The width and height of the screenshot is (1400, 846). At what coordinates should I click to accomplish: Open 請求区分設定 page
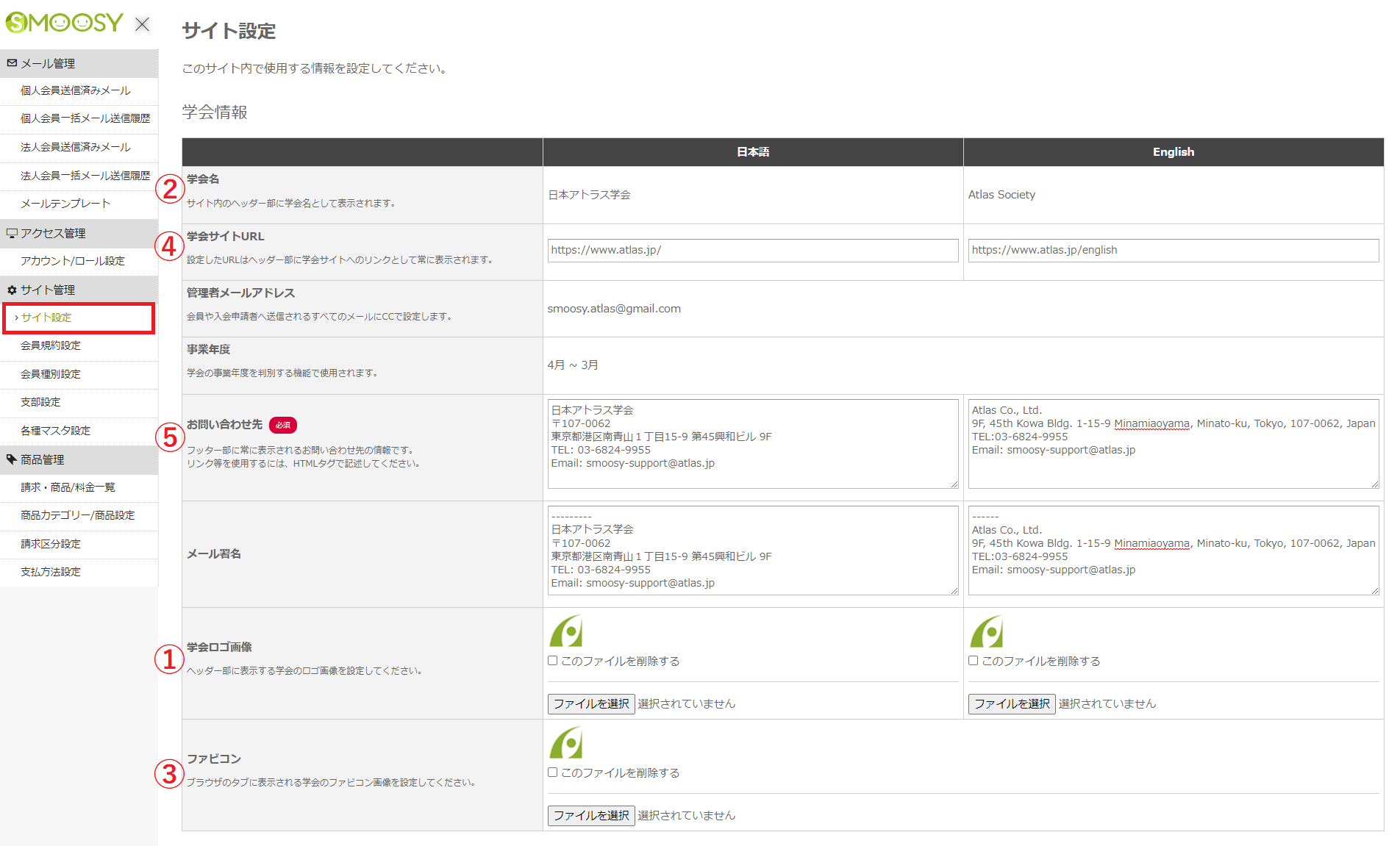[79, 544]
